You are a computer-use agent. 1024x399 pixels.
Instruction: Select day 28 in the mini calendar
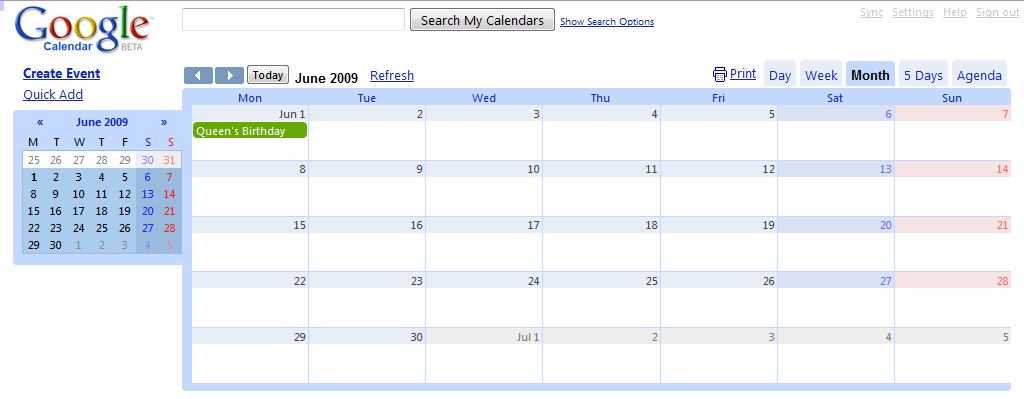pos(170,228)
